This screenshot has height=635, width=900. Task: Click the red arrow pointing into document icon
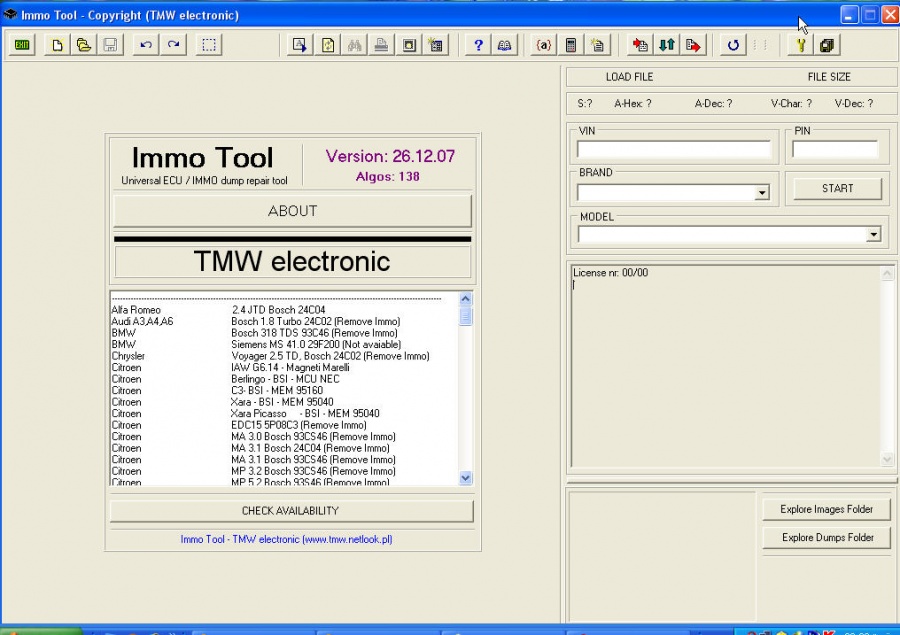pos(640,45)
